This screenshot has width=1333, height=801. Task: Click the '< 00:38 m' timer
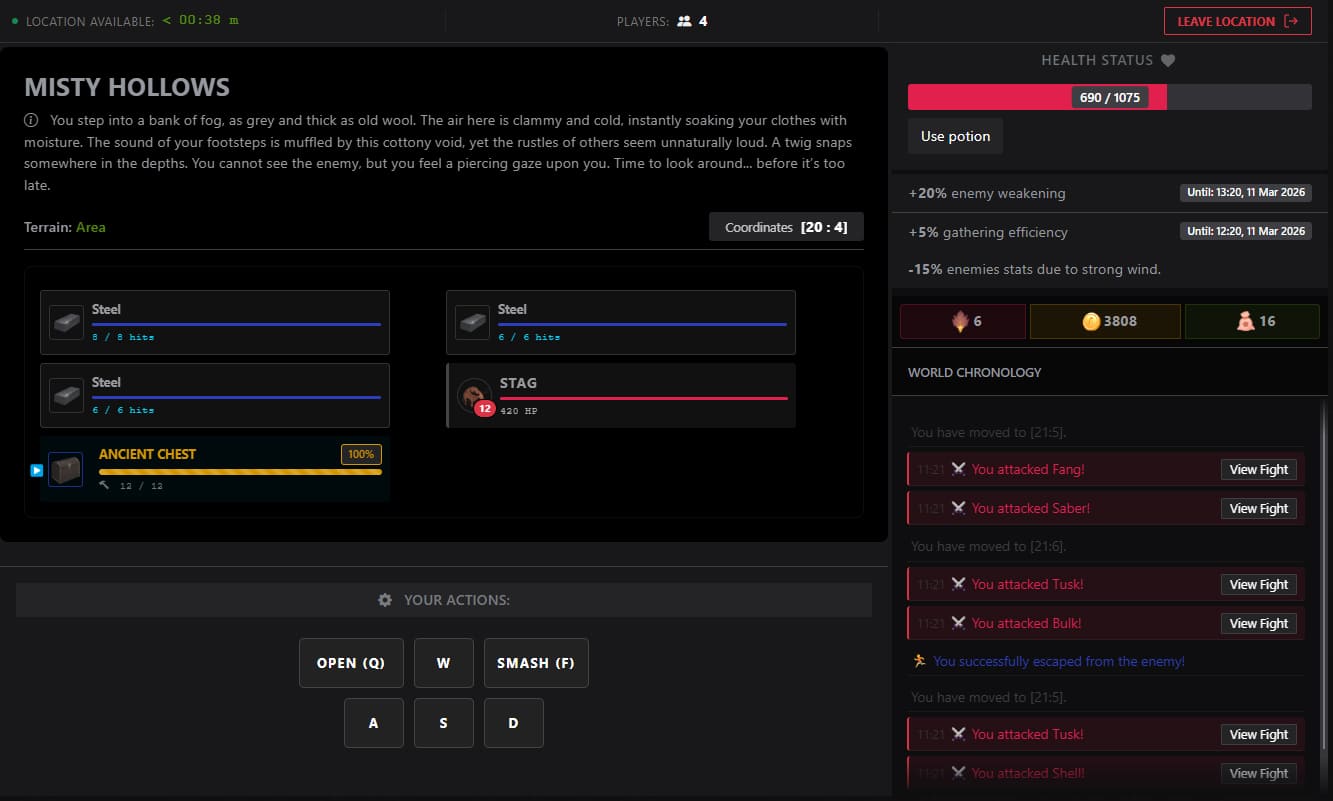point(200,20)
